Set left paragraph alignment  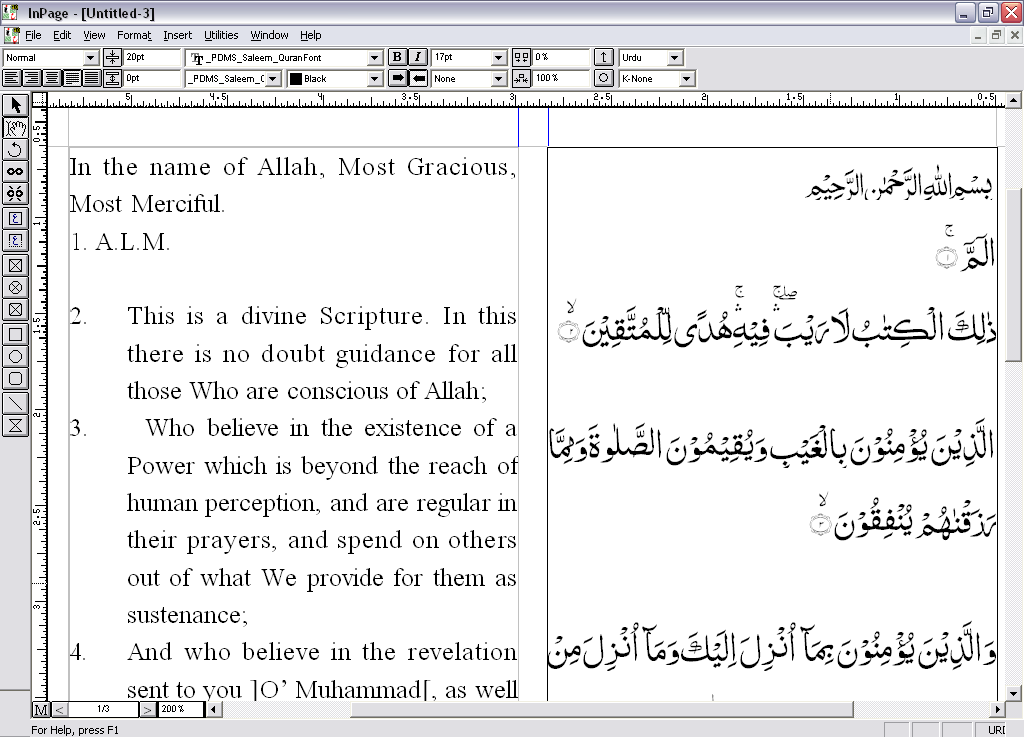(x=12, y=78)
